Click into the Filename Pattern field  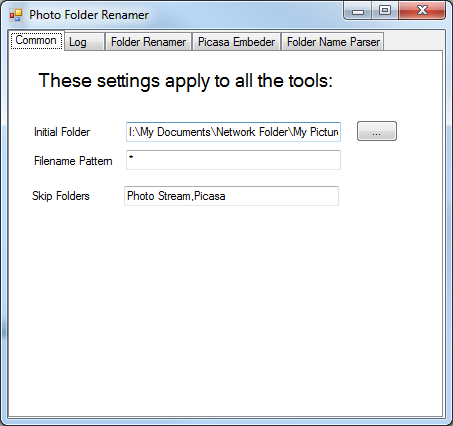coord(233,160)
